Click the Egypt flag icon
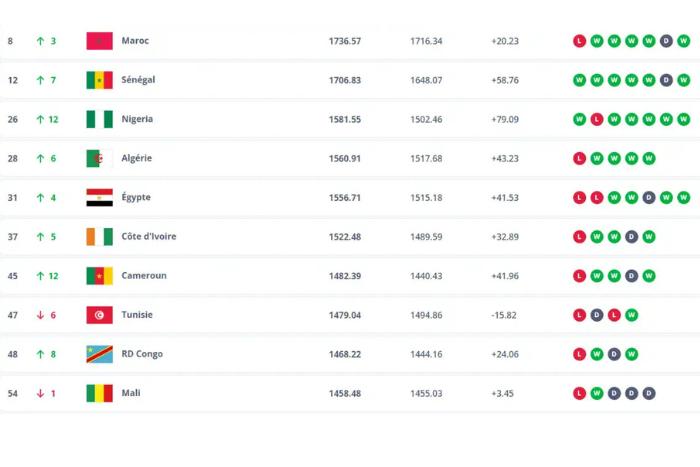Viewport: 700px width, 467px height. click(x=99, y=197)
